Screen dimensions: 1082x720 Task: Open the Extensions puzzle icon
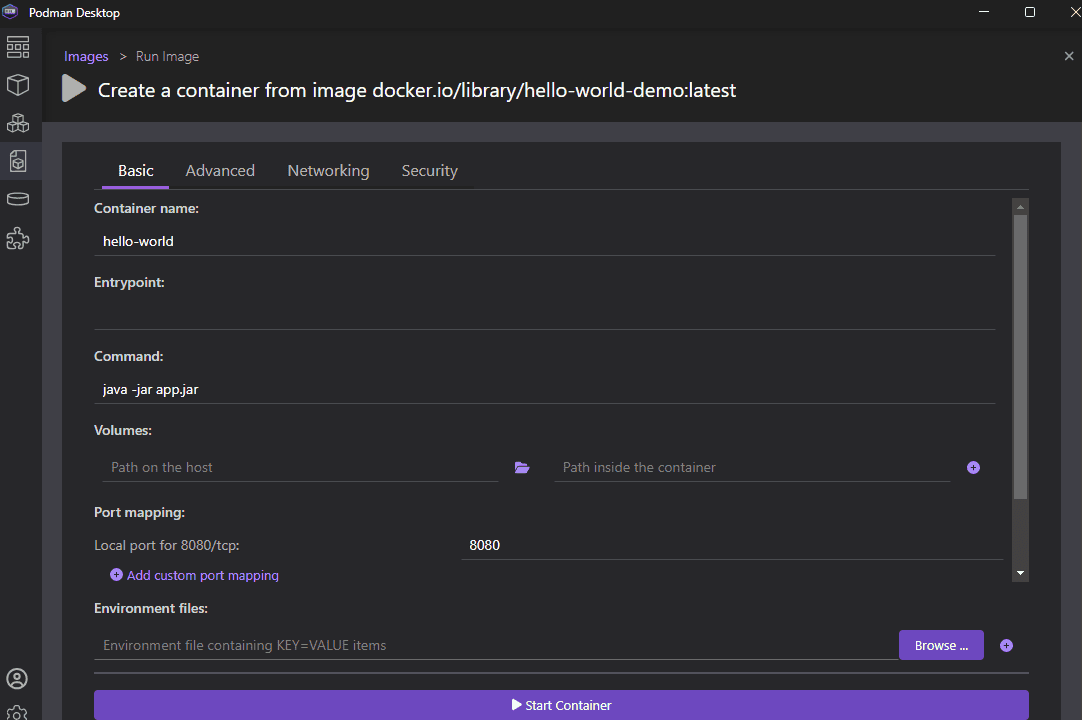[18, 238]
